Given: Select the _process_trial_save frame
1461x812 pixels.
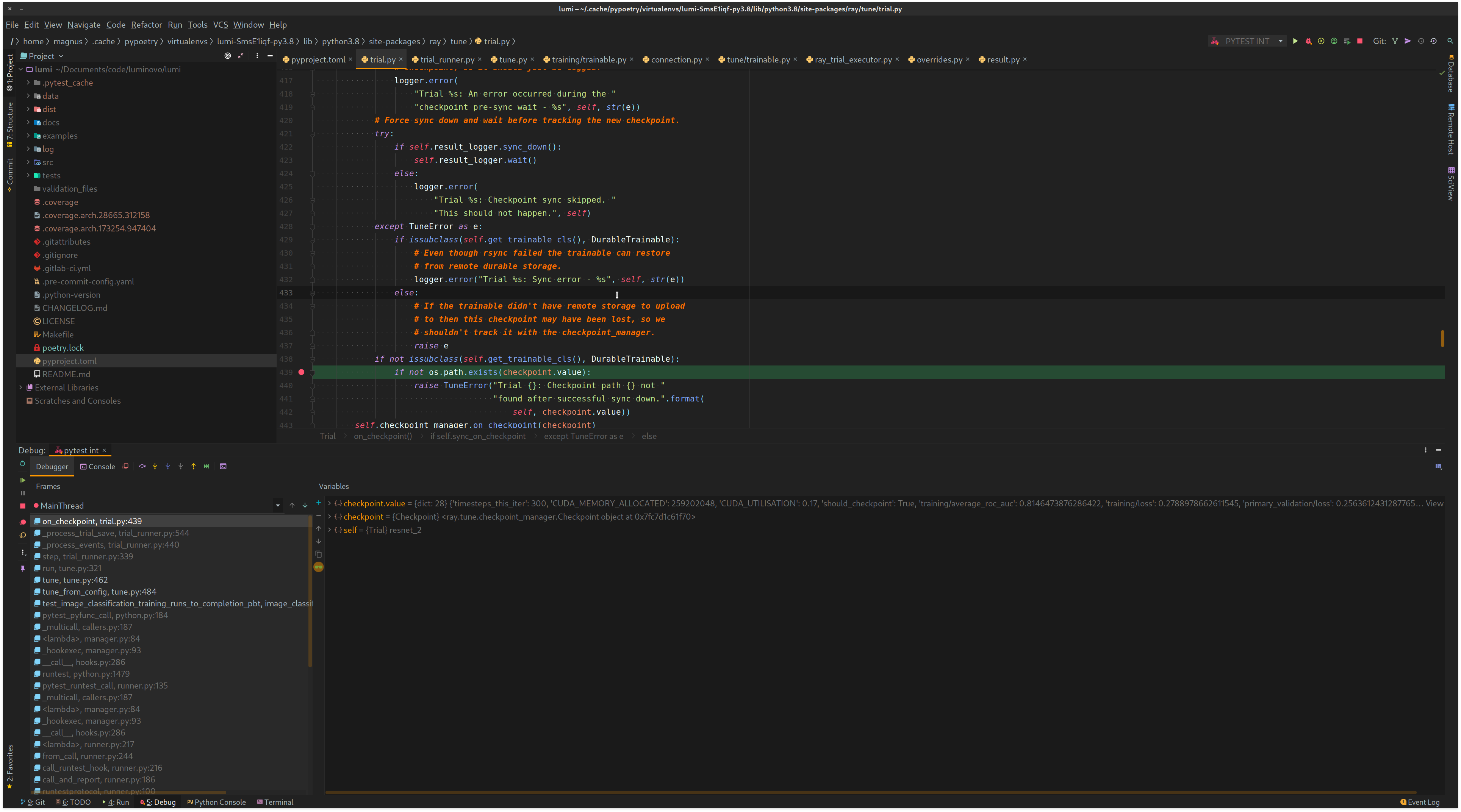Looking at the screenshot, I should pos(113,533).
